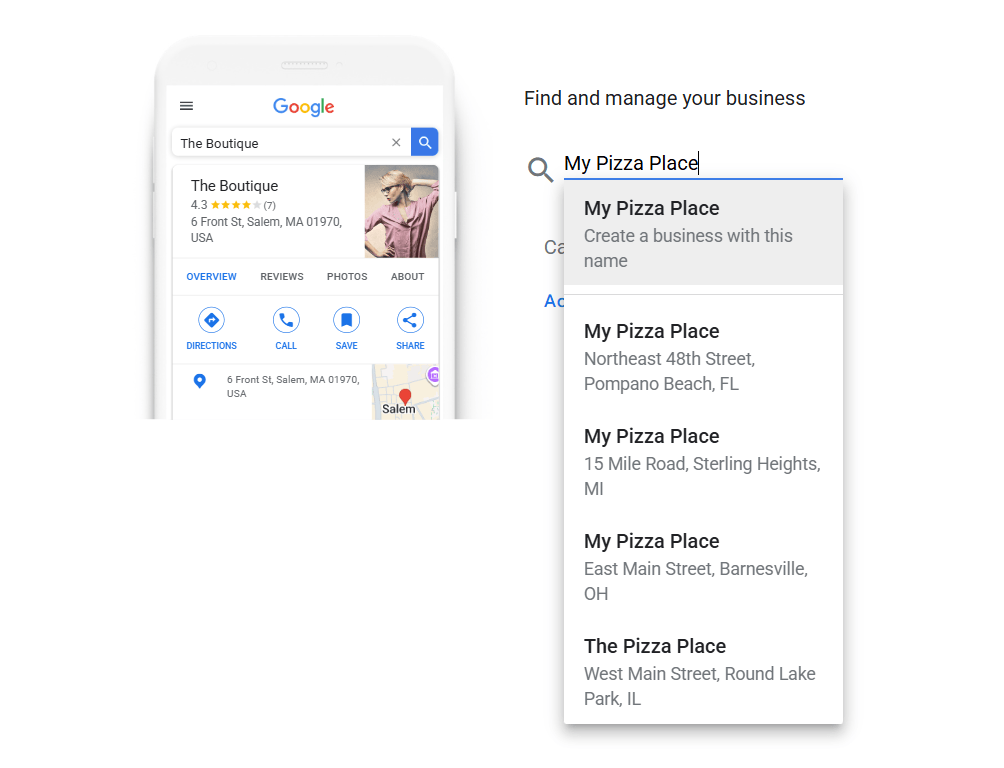Tap the Share icon
1004x768 pixels.
point(410,320)
